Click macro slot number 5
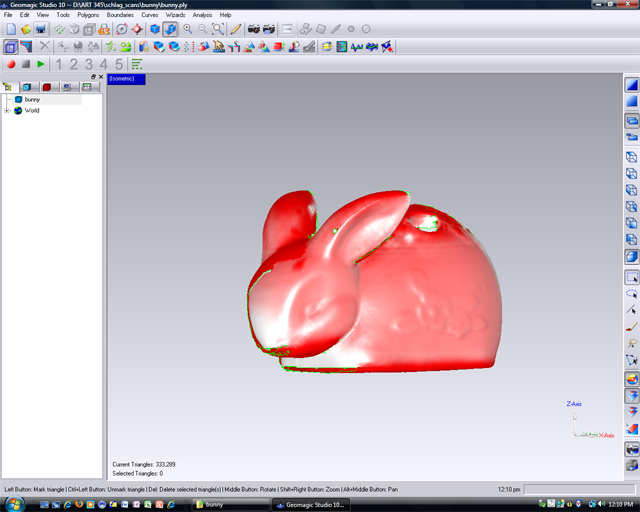Viewport: 640px width, 512px height. 118,64
